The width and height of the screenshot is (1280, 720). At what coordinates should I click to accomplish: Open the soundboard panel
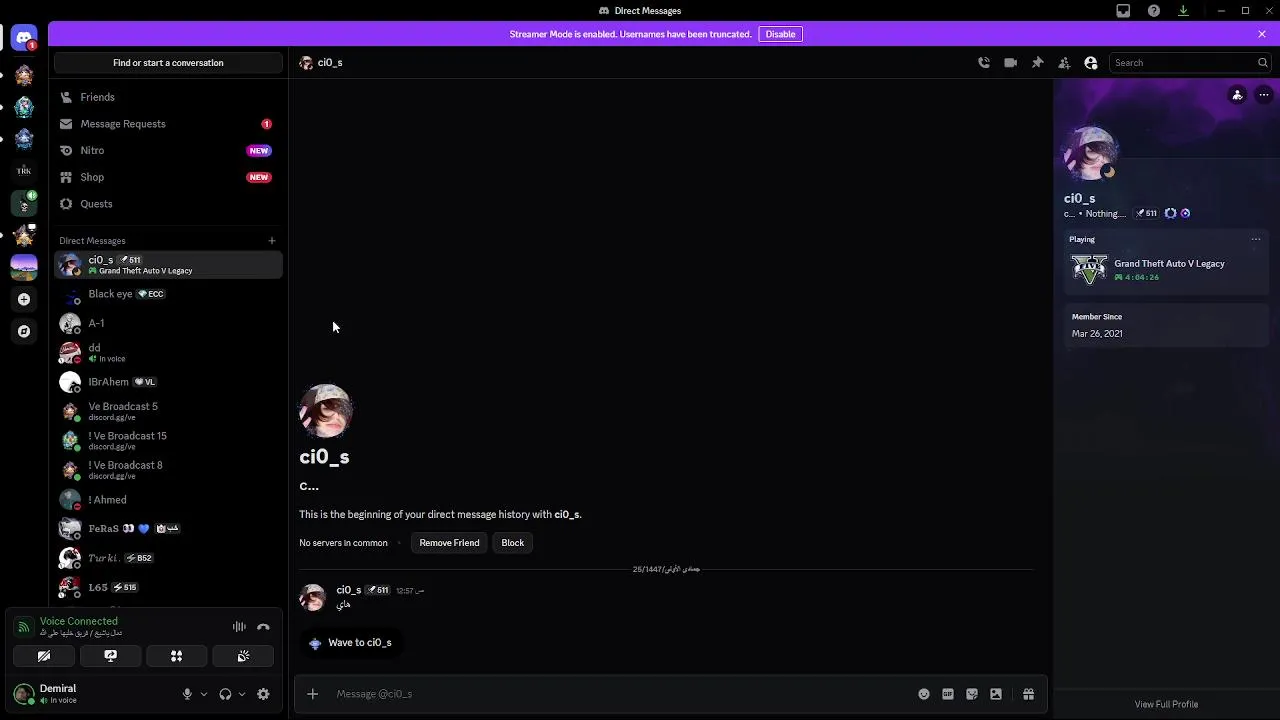click(x=243, y=656)
